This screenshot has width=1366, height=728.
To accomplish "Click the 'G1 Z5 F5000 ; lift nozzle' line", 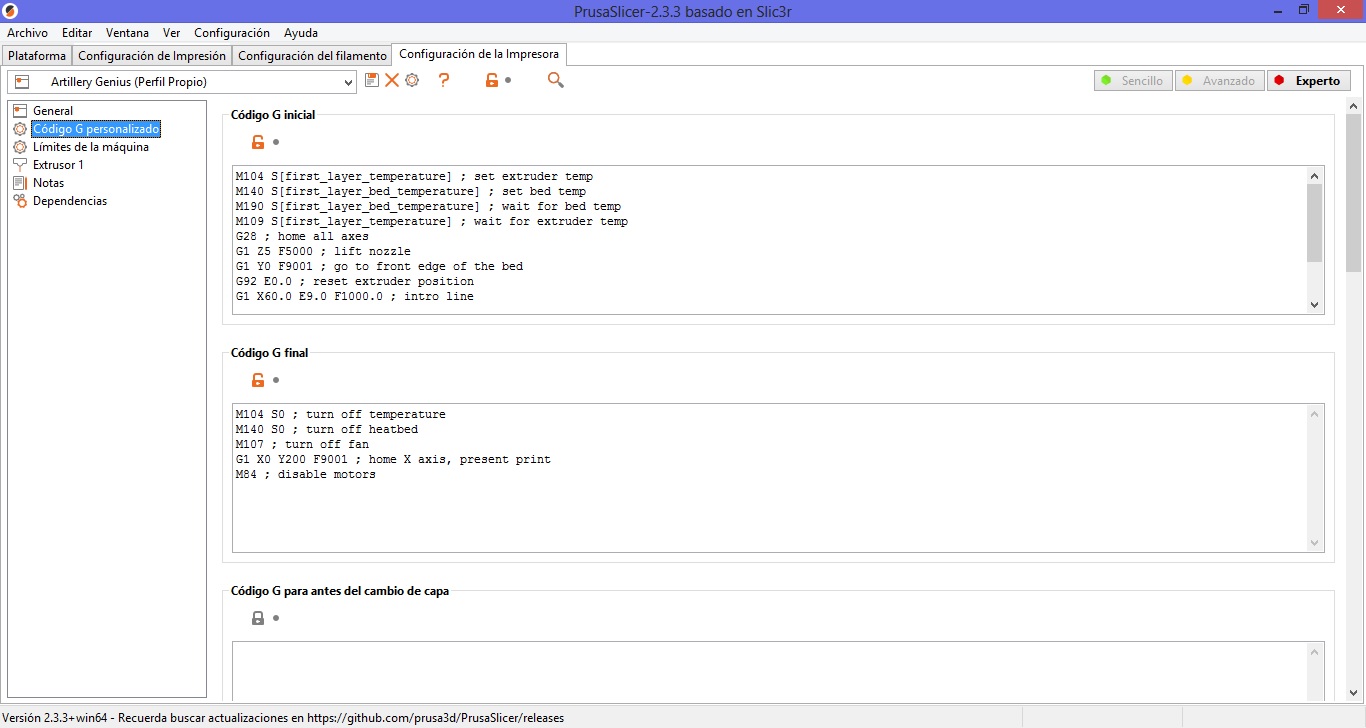I will 323,251.
